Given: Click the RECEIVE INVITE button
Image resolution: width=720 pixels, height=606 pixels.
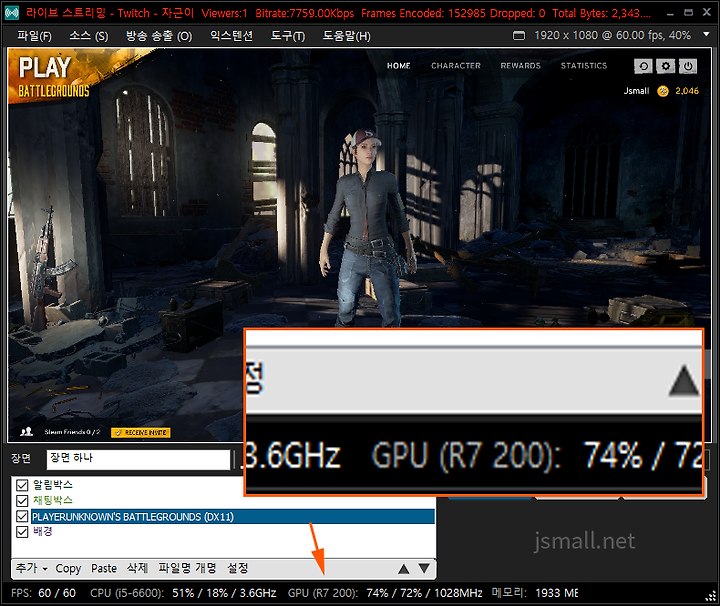Looking at the screenshot, I should (141, 432).
